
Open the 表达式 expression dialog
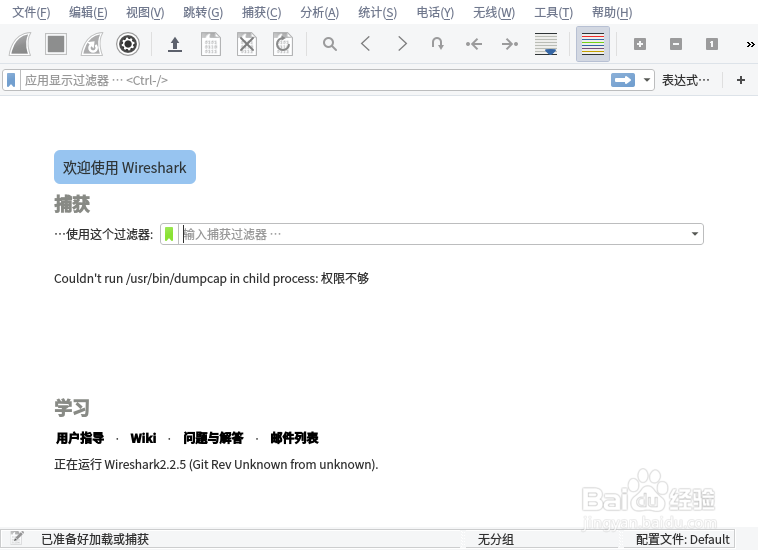click(x=685, y=80)
